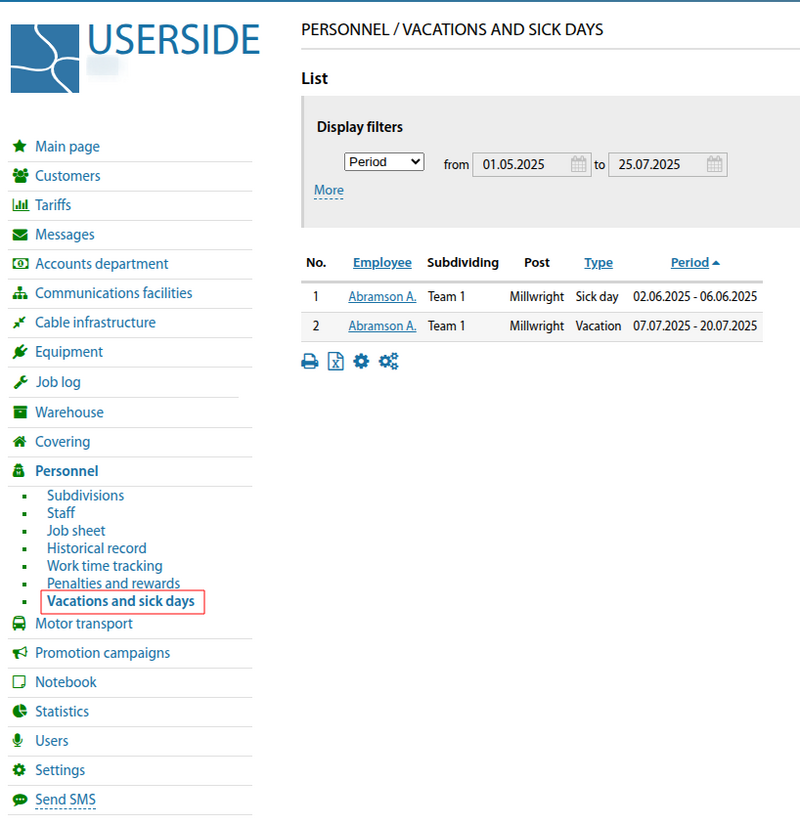Click the USERSIDE logo
Image resolution: width=800 pixels, height=824 pixels.
[x=135, y=55]
